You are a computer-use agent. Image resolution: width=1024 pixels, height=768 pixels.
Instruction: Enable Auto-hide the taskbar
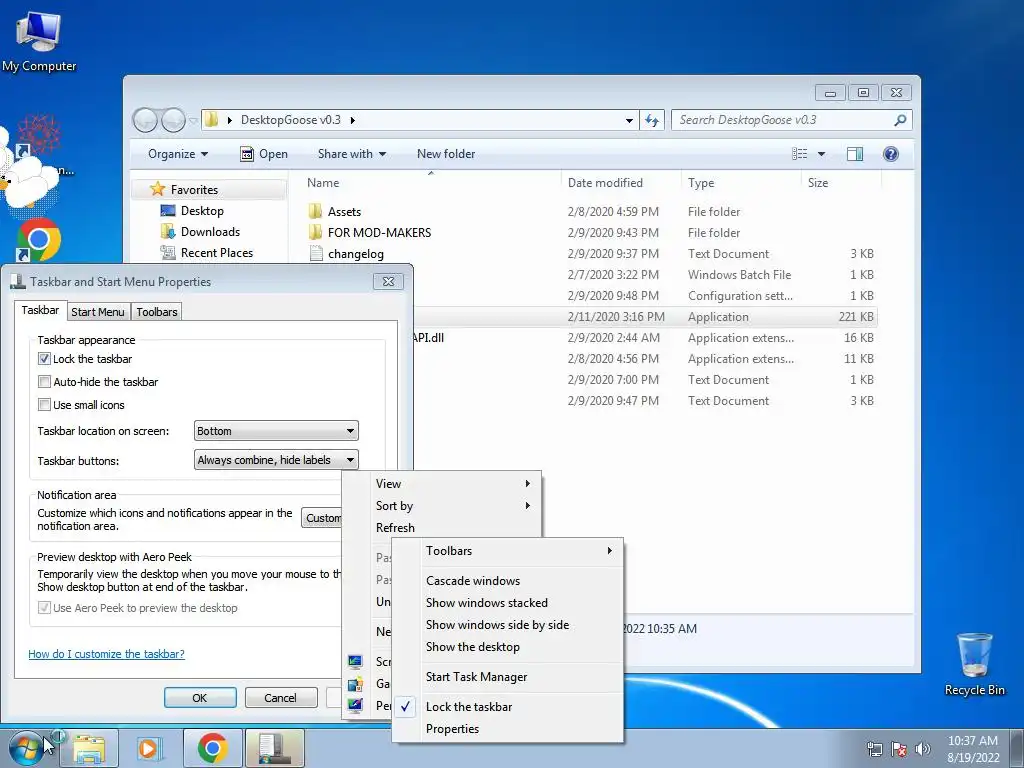44,381
